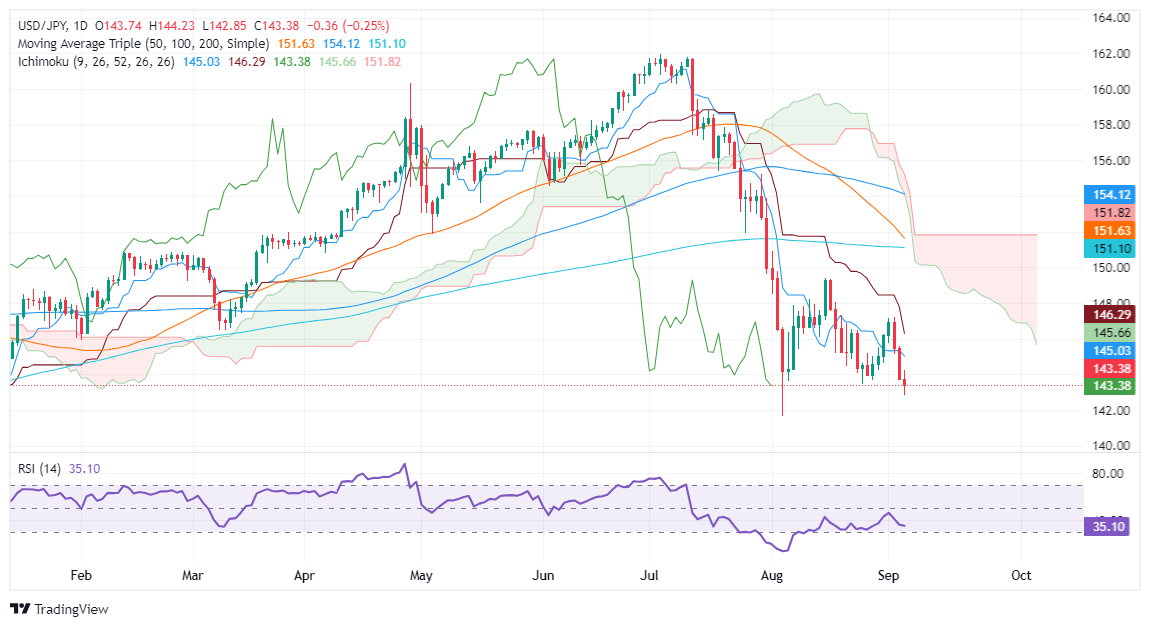Image resolution: width=1150 pixels, height=627 pixels.
Task: Click the RSI (14) indicator label
Action: [x=40, y=469]
